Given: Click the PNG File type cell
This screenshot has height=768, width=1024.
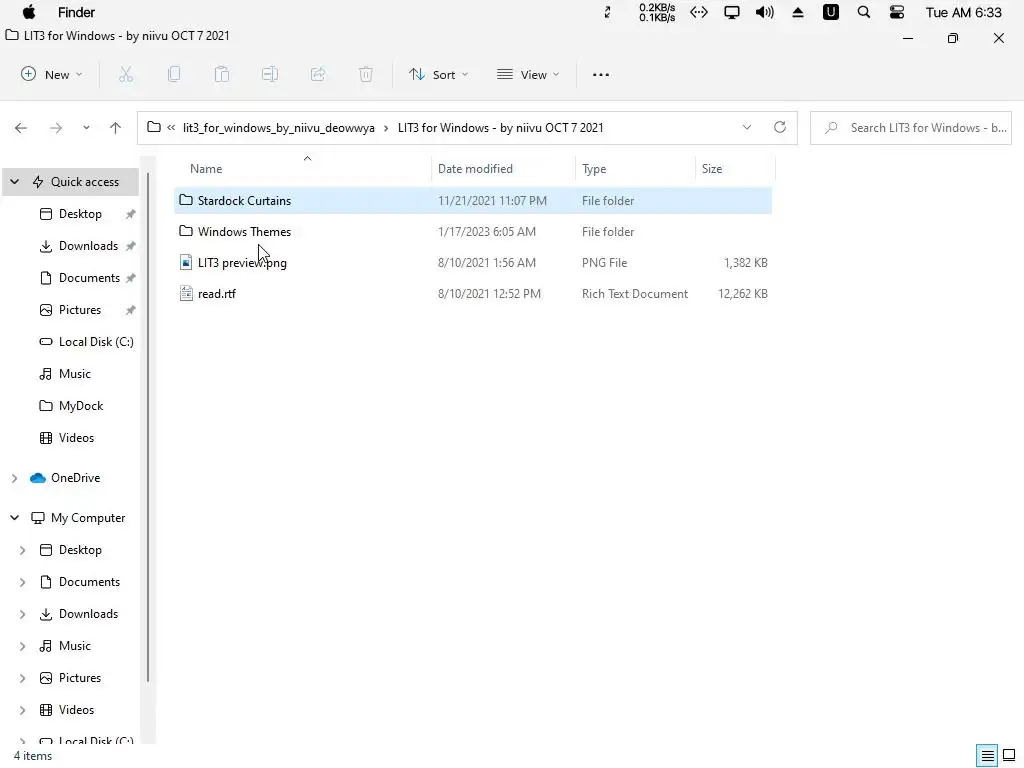Looking at the screenshot, I should pos(604,263).
